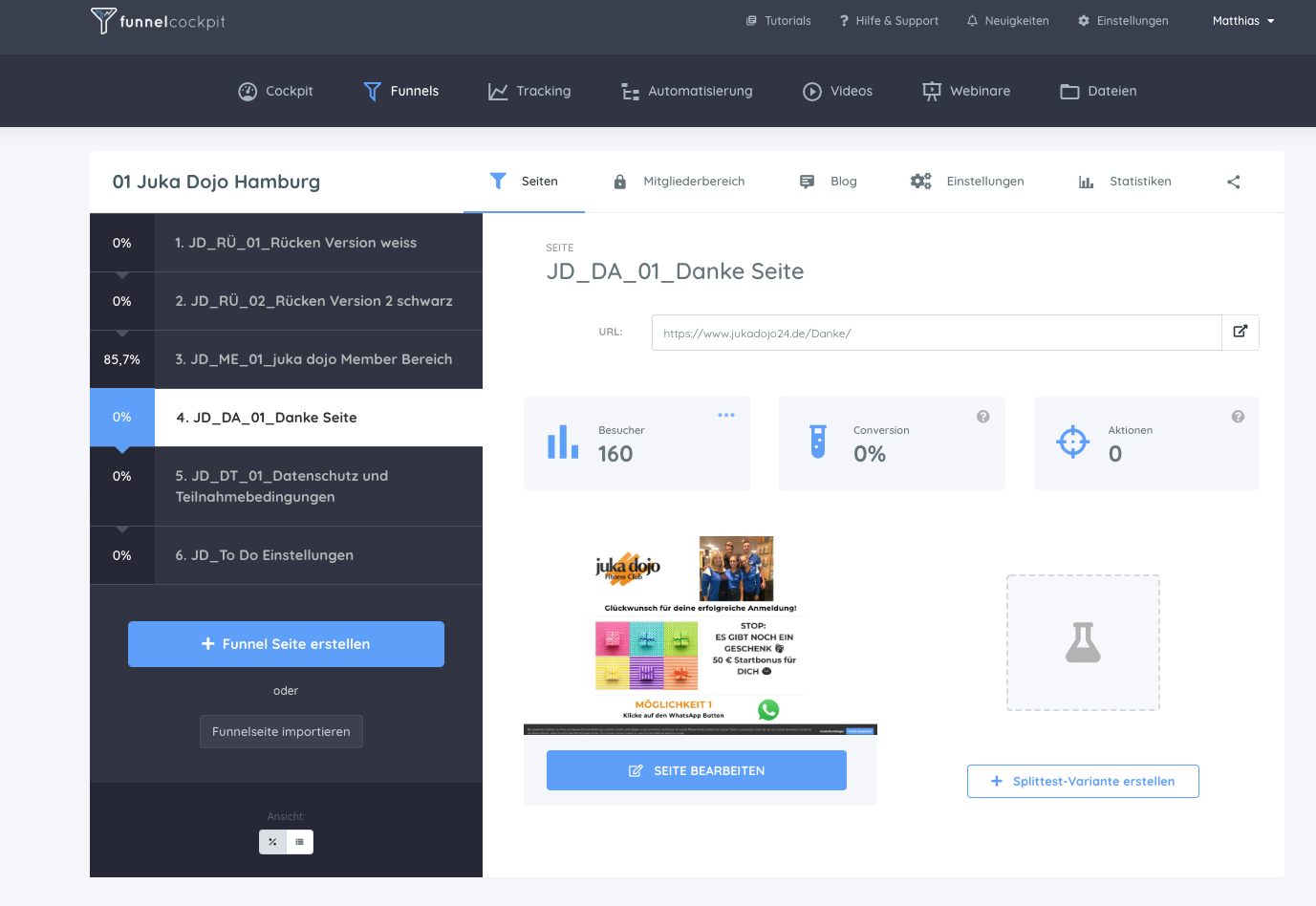Image resolution: width=1316 pixels, height=906 pixels.
Task: Click the funnelcockpit logo
Action: (158, 21)
